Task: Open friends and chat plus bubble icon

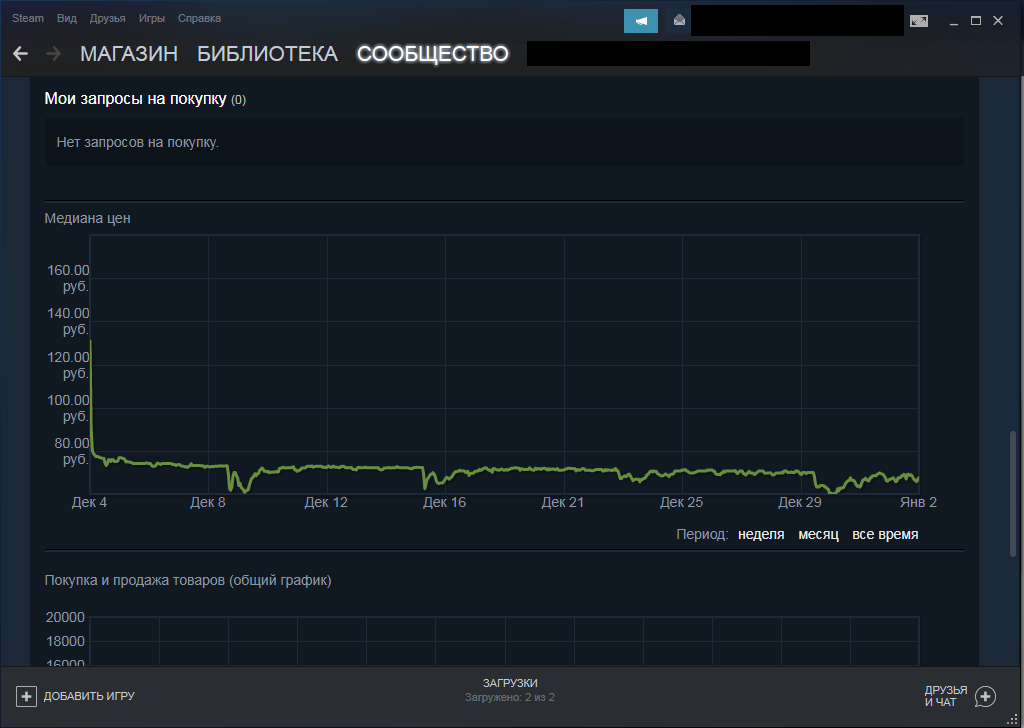Action: (985, 697)
